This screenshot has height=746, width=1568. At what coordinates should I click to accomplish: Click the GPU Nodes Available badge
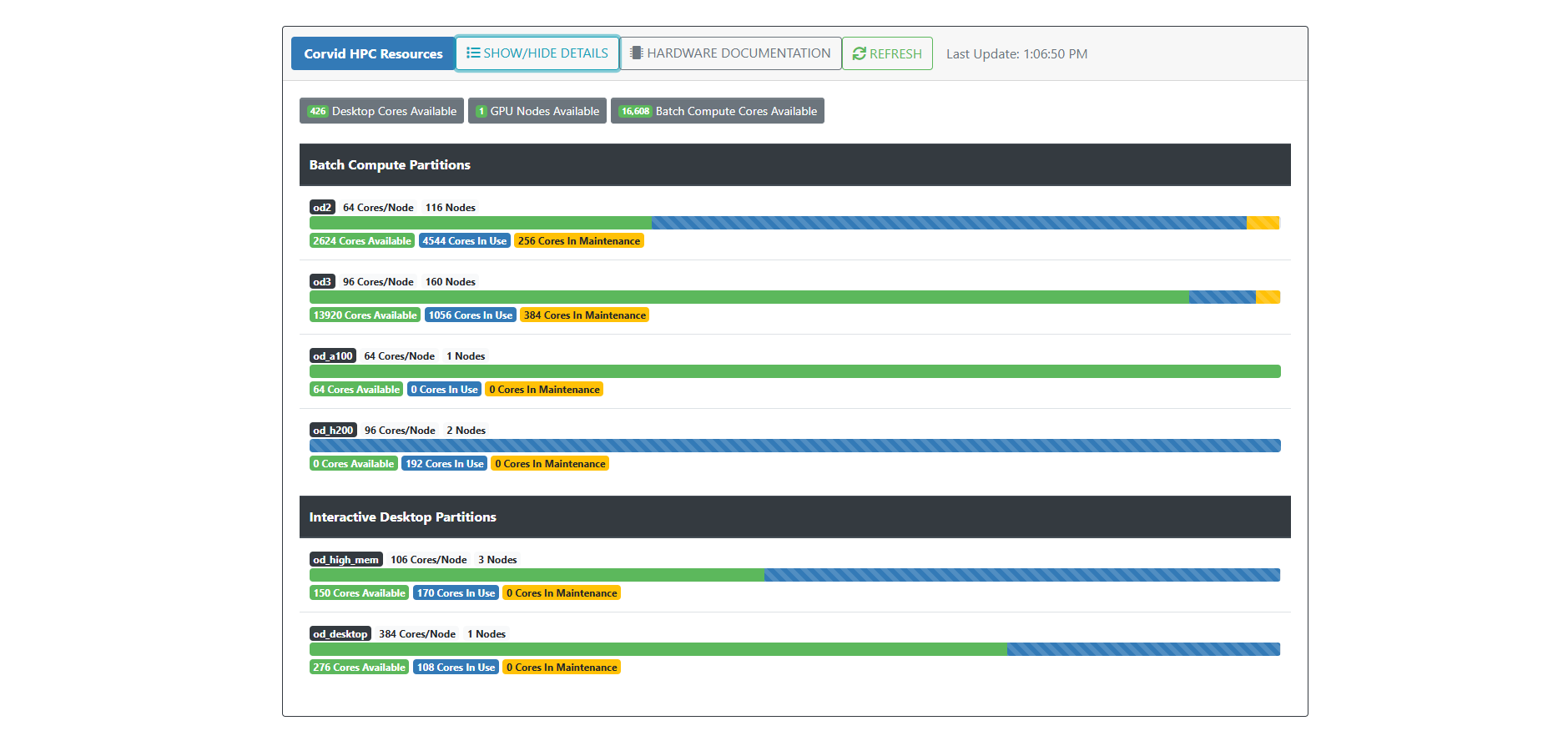click(x=537, y=111)
